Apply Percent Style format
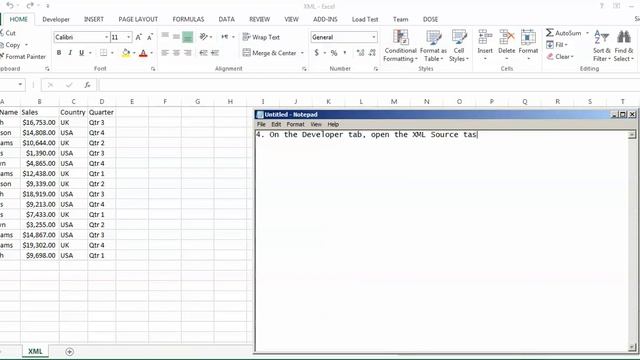Viewport: 640px width, 360px height. pyautogui.click(x=334, y=53)
